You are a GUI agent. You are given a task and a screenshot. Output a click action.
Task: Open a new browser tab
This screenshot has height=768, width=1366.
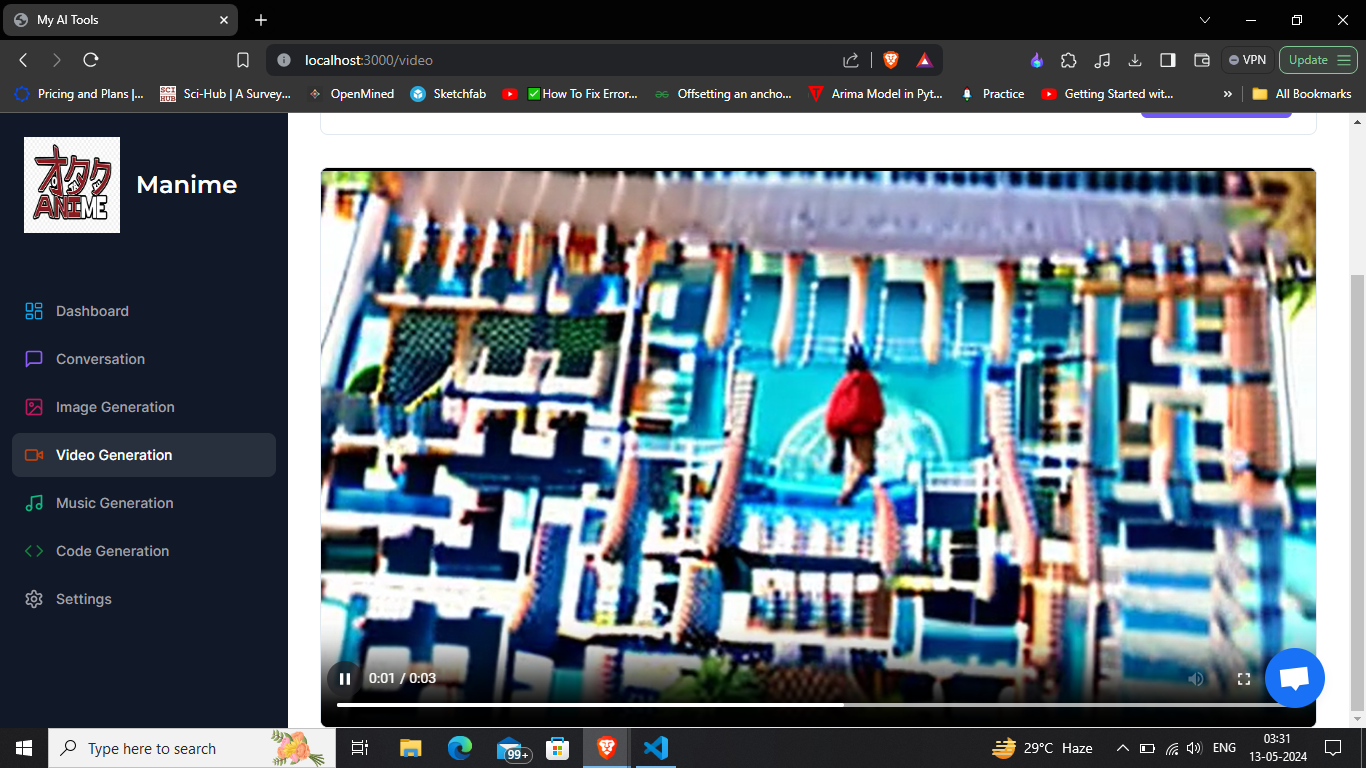[261, 20]
